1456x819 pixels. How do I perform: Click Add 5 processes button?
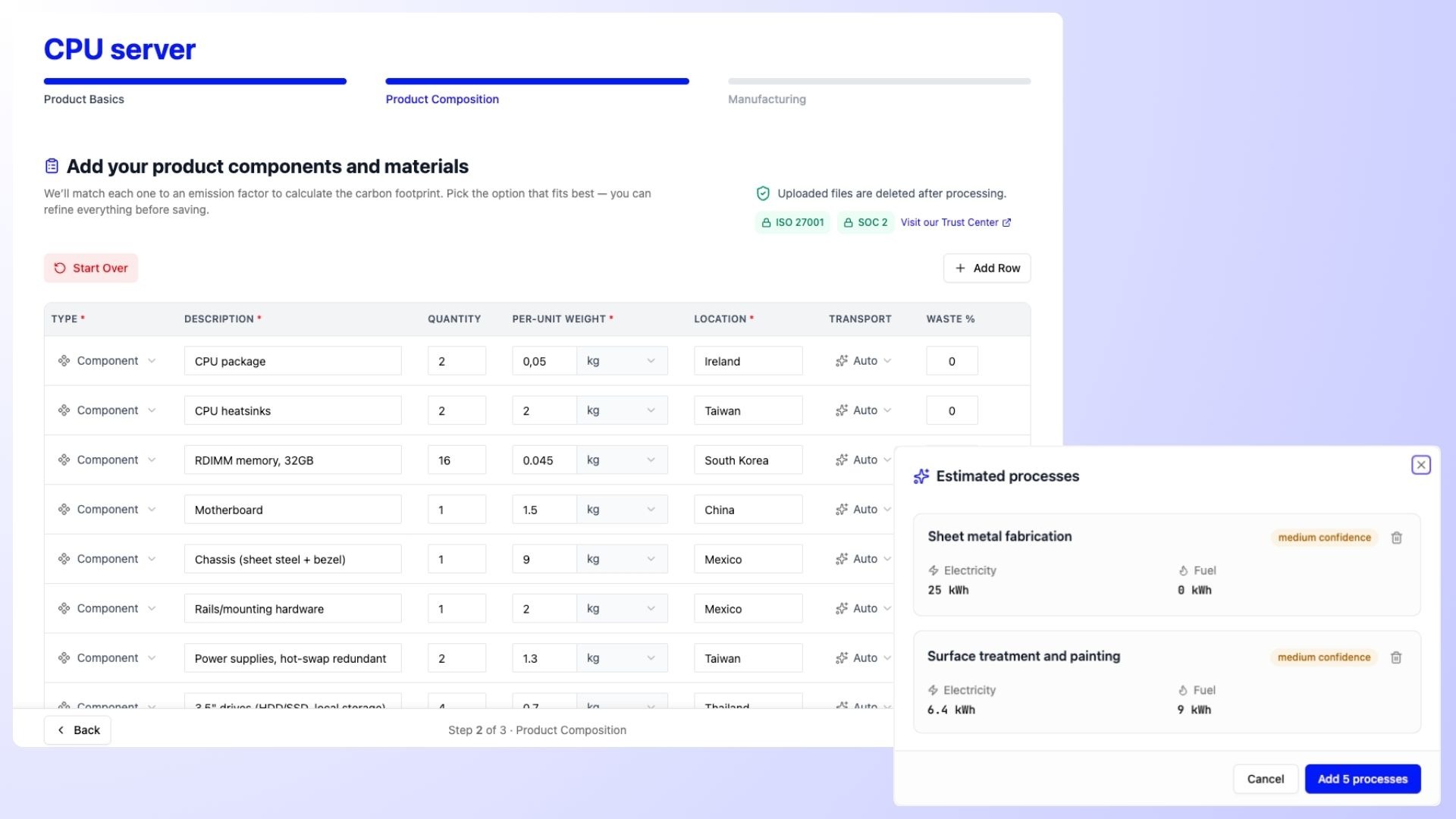tap(1362, 779)
